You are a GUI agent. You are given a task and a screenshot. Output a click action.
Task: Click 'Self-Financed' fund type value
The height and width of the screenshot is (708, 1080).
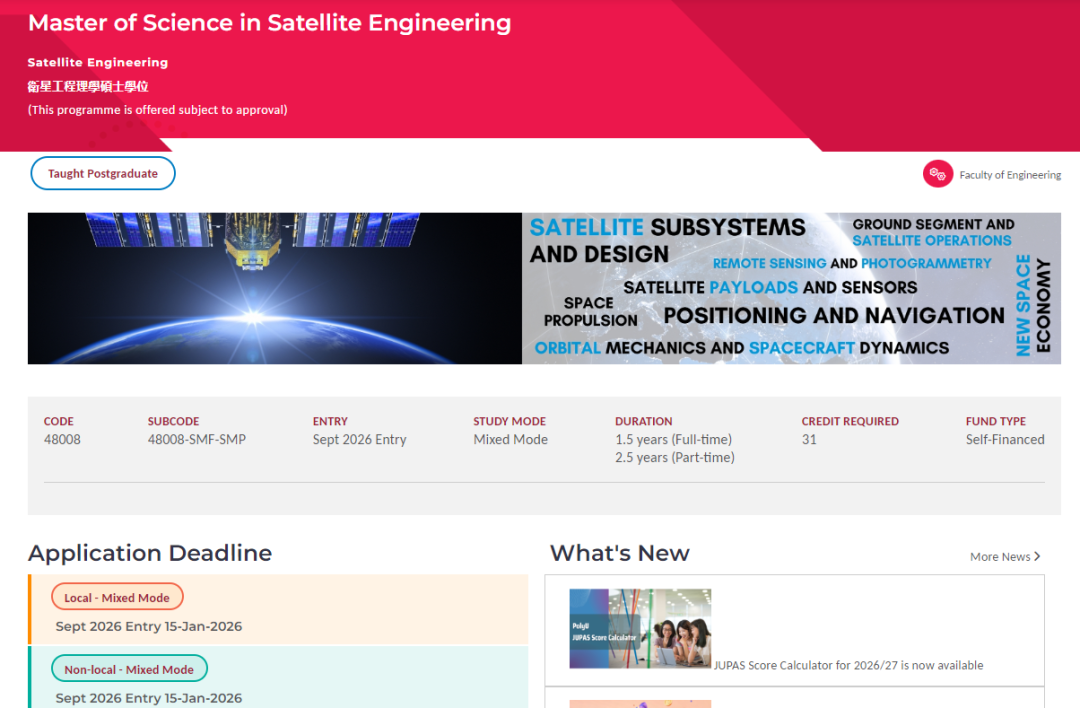(x=1005, y=439)
